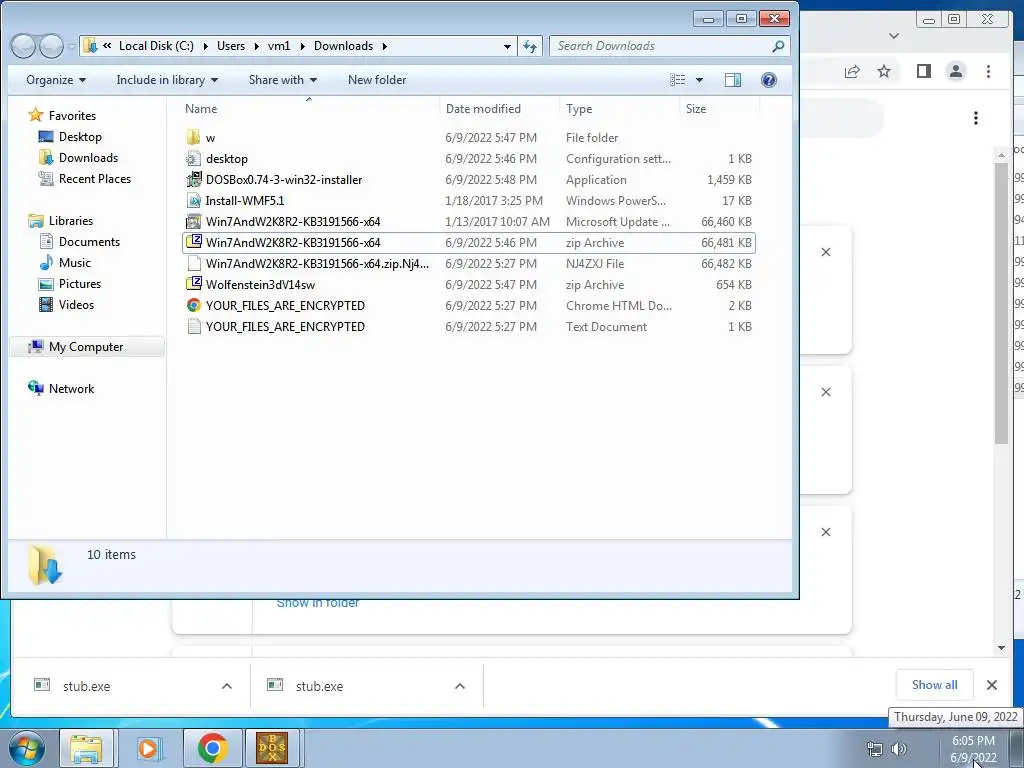This screenshot has width=1024, height=768.
Task: Switch to DOSBox from the taskbar
Action: (272, 748)
